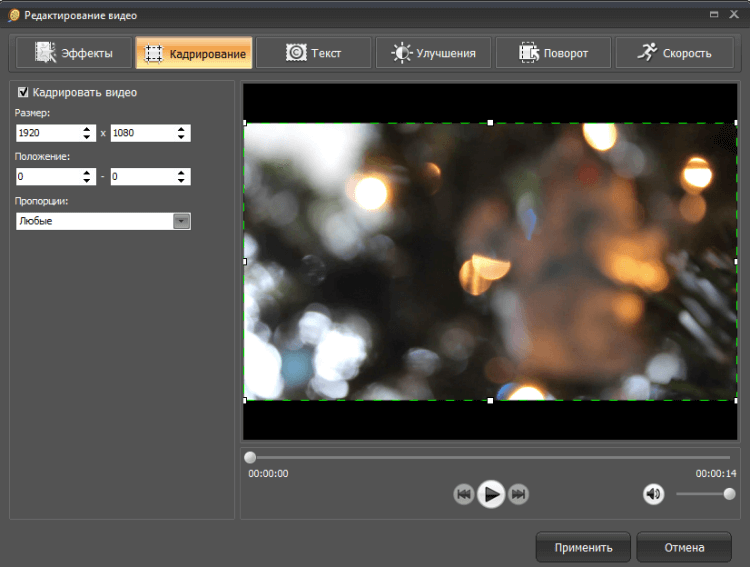
Task: Click the right-middle crop handle
Action: (x=736, y=262)
